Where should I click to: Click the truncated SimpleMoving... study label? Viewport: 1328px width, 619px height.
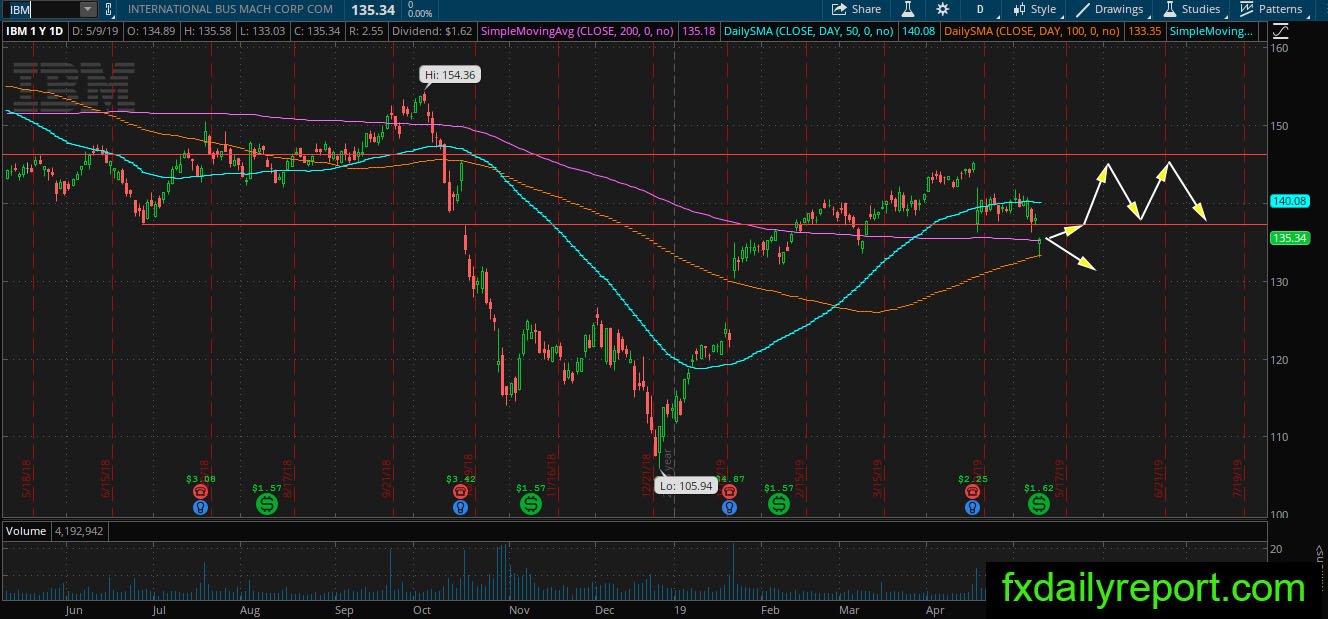click(1212, 31)
